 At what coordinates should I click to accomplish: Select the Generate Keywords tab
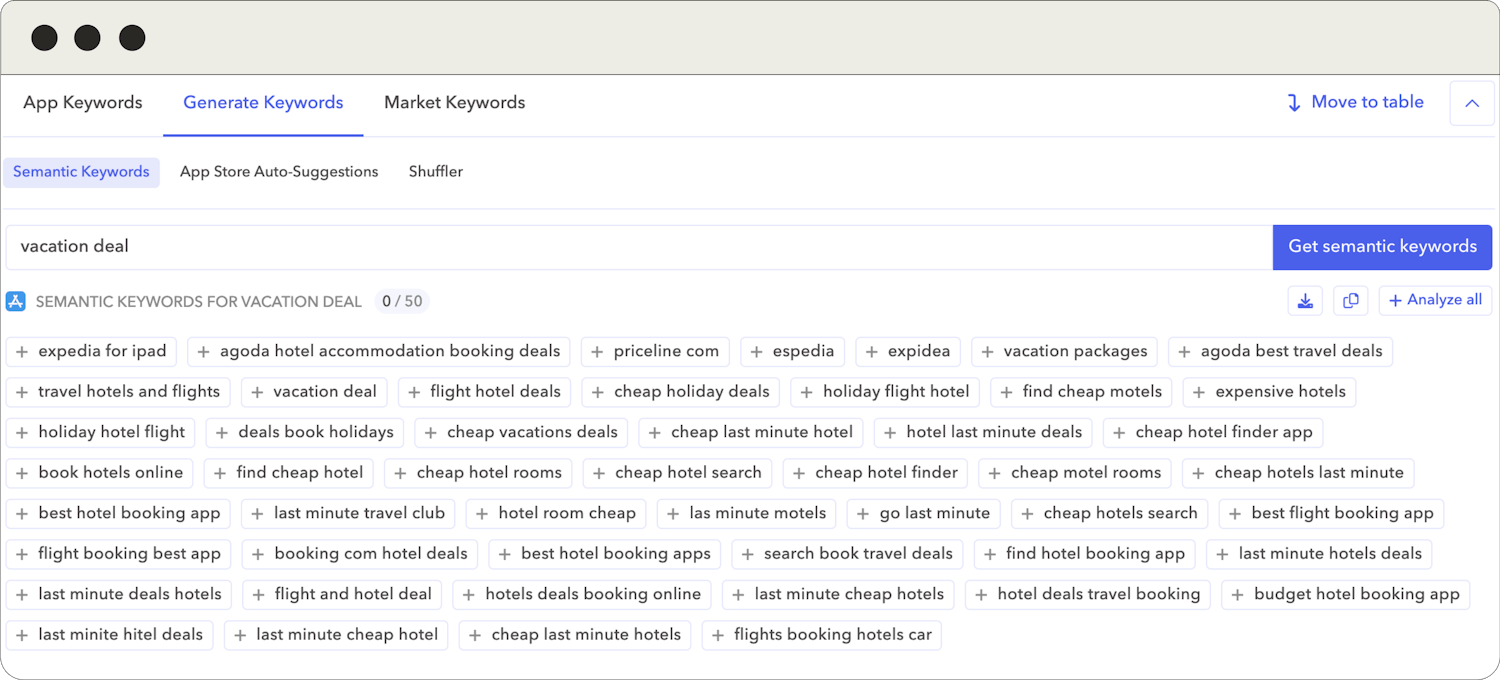pos(263,103)
